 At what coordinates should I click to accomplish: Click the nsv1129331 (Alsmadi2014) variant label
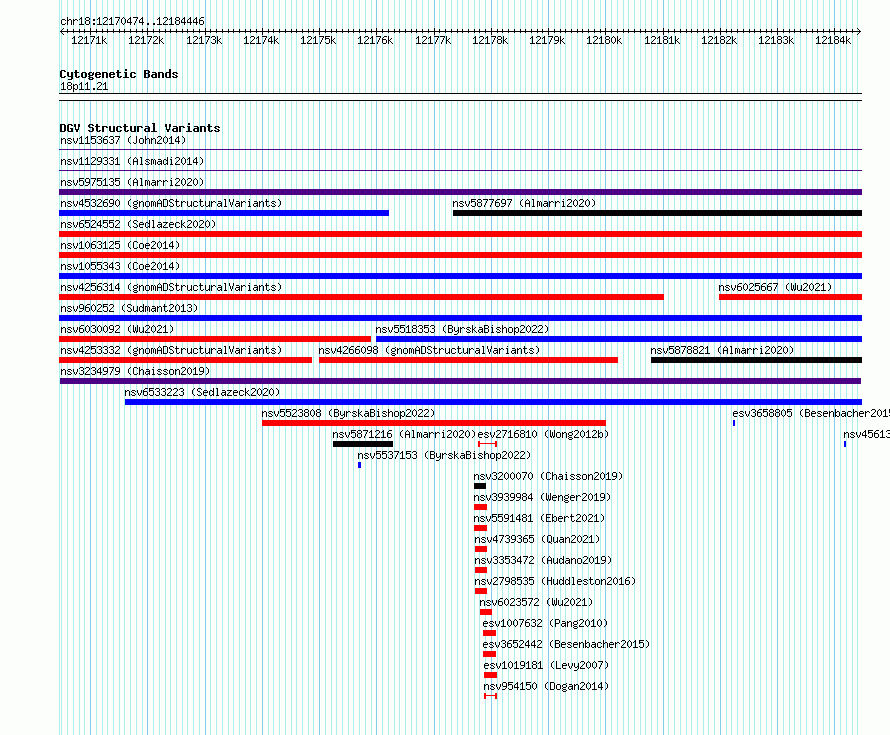pyautogui.click(x=132, y=161)
